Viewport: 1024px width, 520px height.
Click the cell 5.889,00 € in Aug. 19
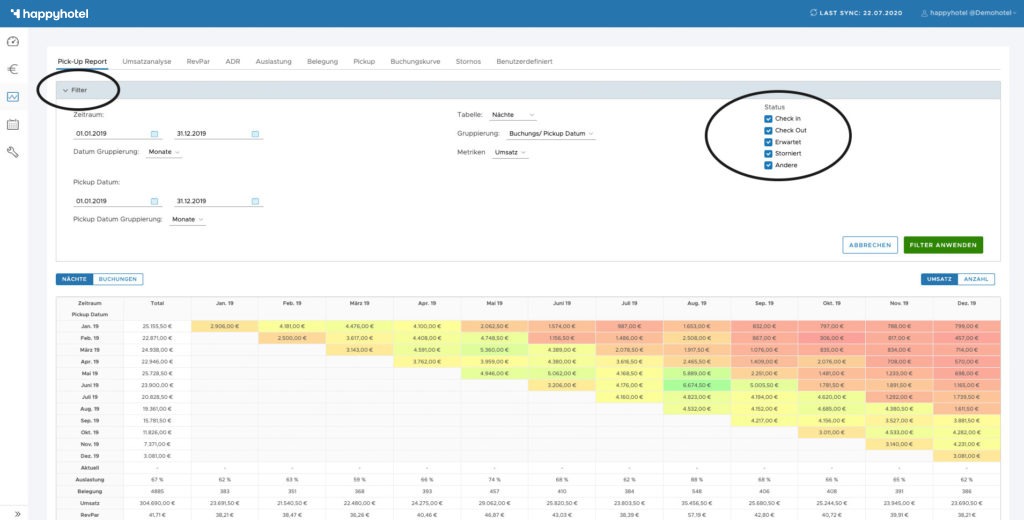697,374
